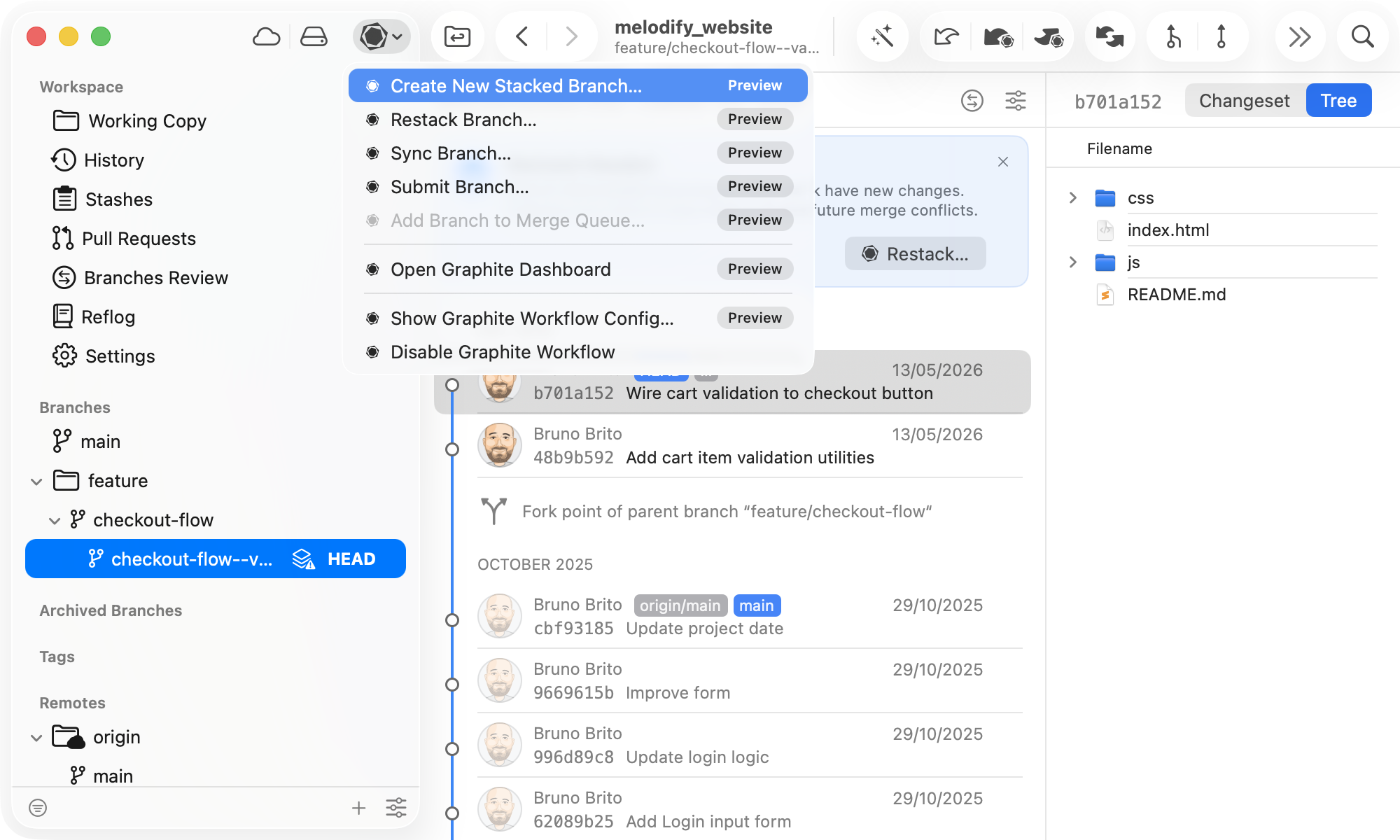Image resolution: width=1400 pixels, height=840 pixels.
Task: Choose Sync Branch from the menu
Action: tap(578, 153)
